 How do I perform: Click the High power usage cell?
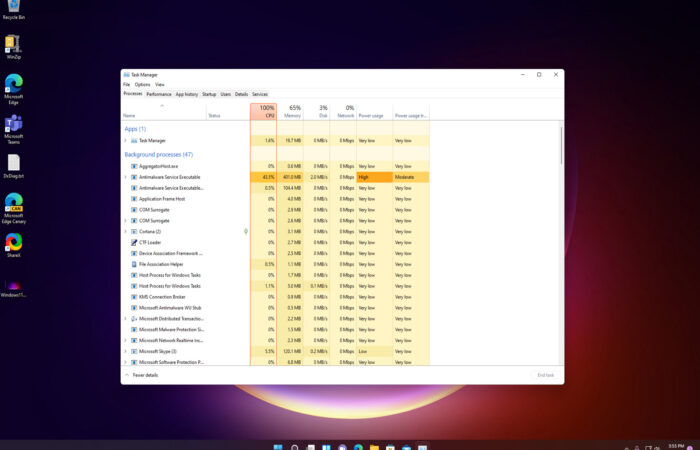pyautogui.click(x=375, y=177)
